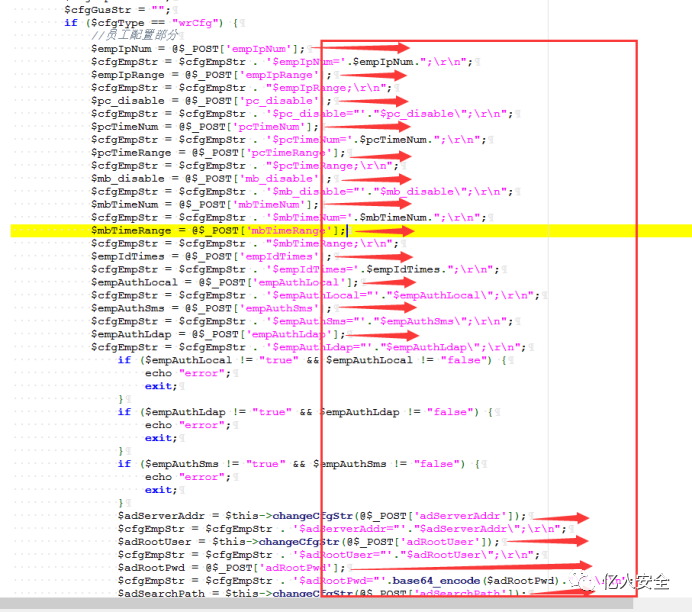This screenshot has height=612, width=692.
Task: Click the line assigning $pcTimeNum from $_POST
Action: [204, 127]
